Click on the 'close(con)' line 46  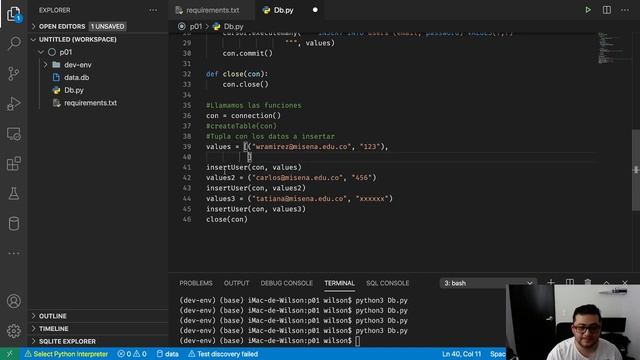tap(227, 219)
